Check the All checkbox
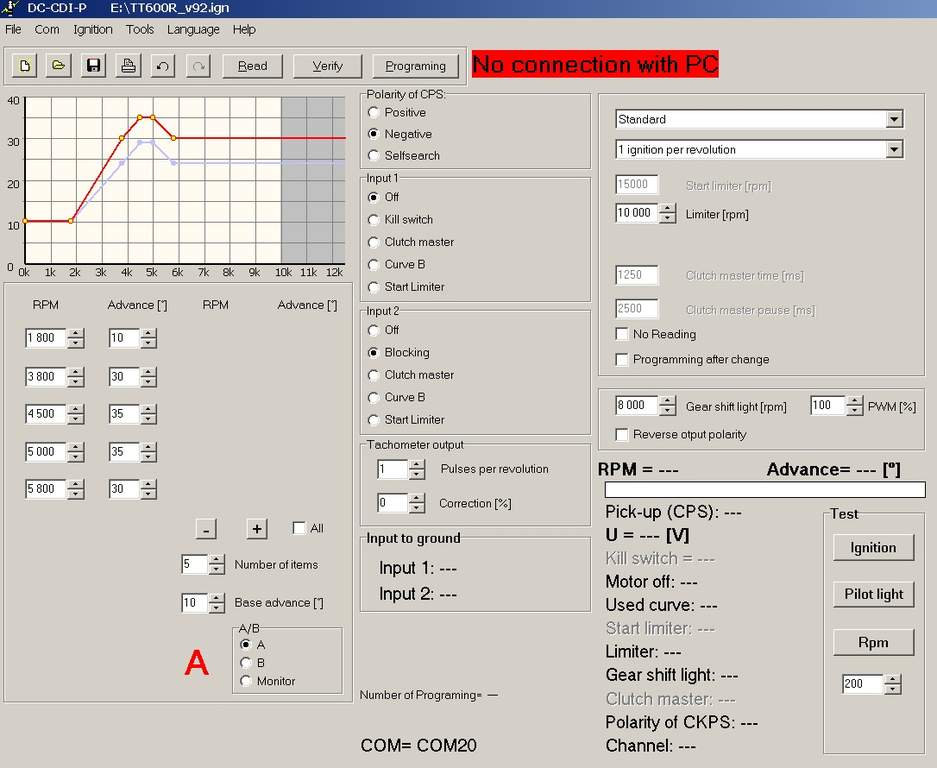937x768 pixels. tap(299, 528)
